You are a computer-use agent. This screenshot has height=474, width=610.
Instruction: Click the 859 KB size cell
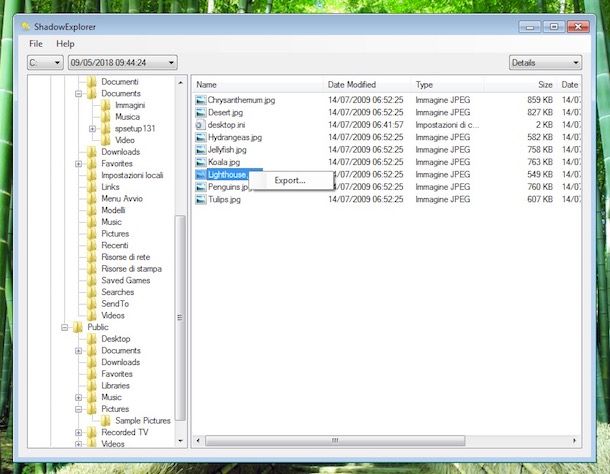point(540,100)
